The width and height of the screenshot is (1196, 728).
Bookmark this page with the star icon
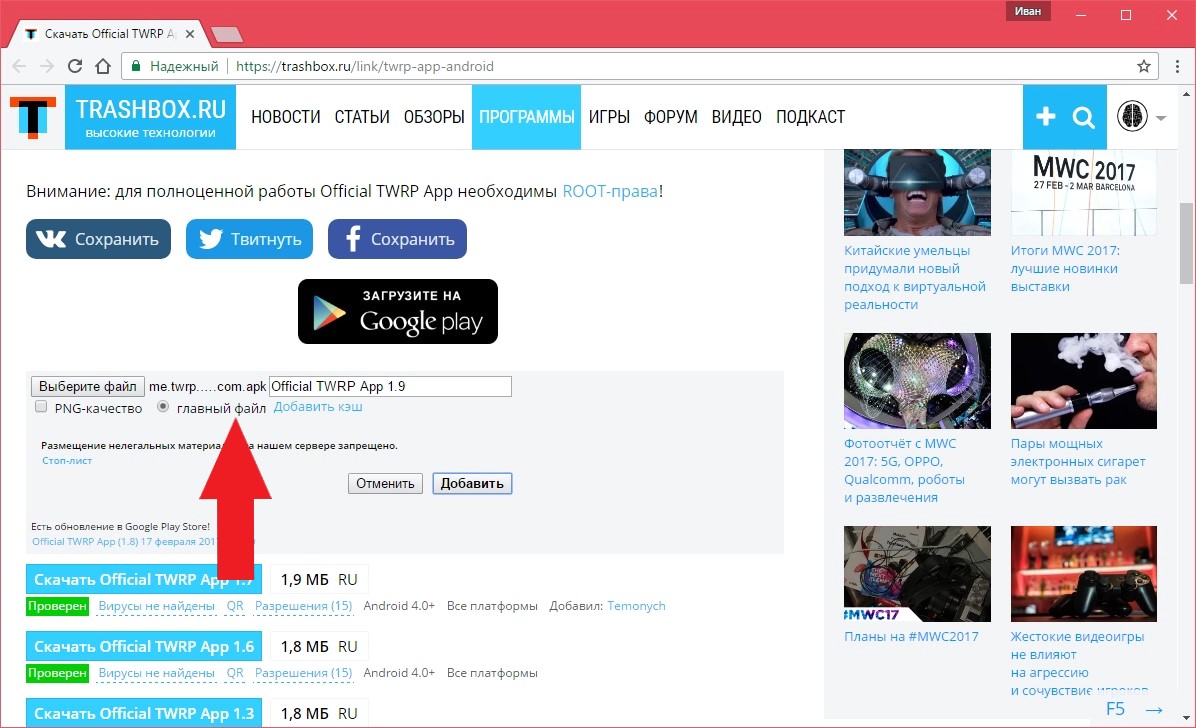pos(1143,66)
